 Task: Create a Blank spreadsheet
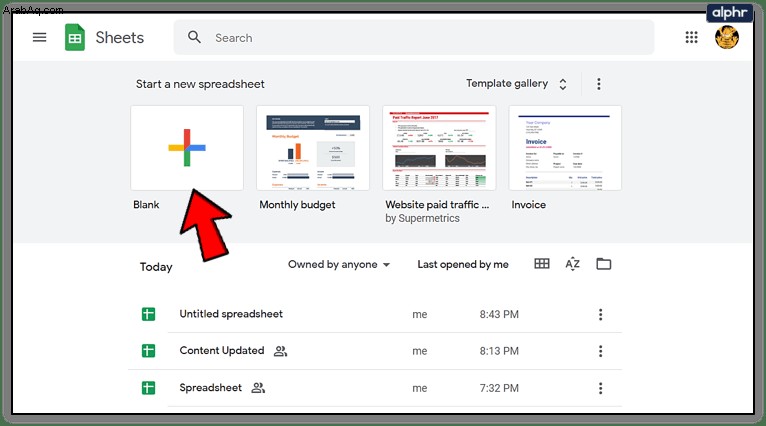(x=187, y=148)
